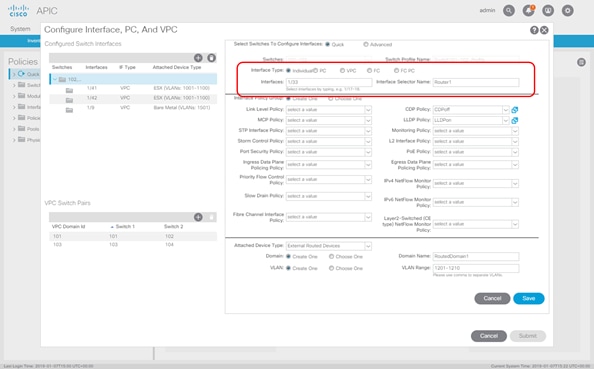Select PC interface type

(x=315, y=70)
